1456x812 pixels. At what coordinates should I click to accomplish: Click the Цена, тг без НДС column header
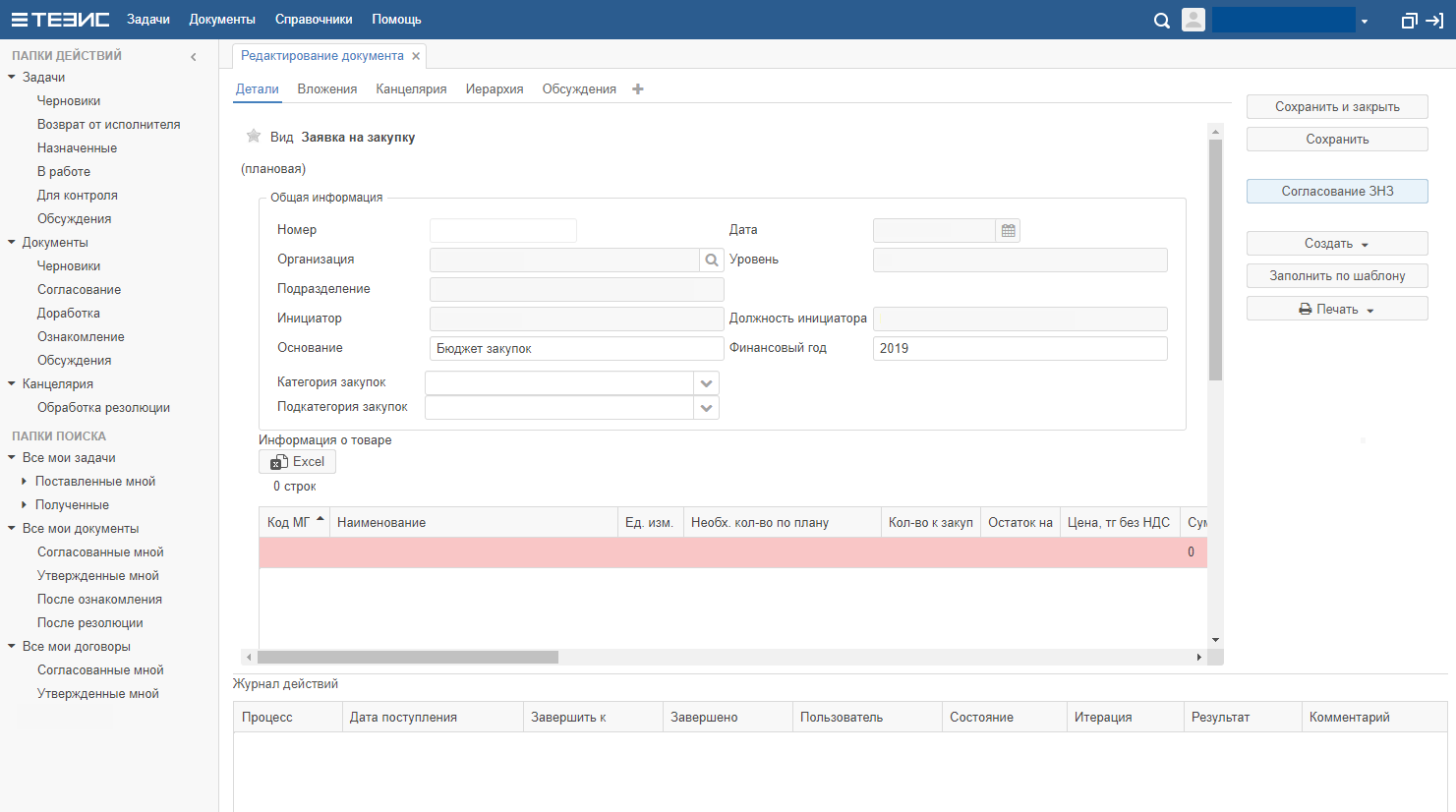click(1120, 523)
